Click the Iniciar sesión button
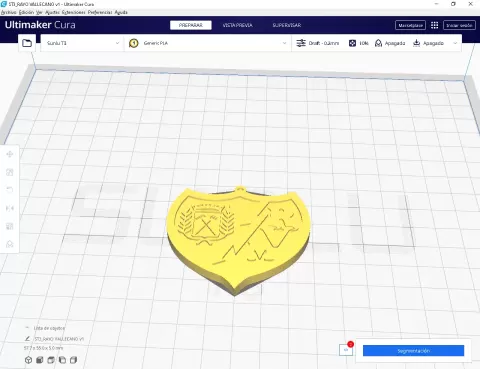This screenshot has width=480, height=369. pyautogui.click(x=459, y=25)
